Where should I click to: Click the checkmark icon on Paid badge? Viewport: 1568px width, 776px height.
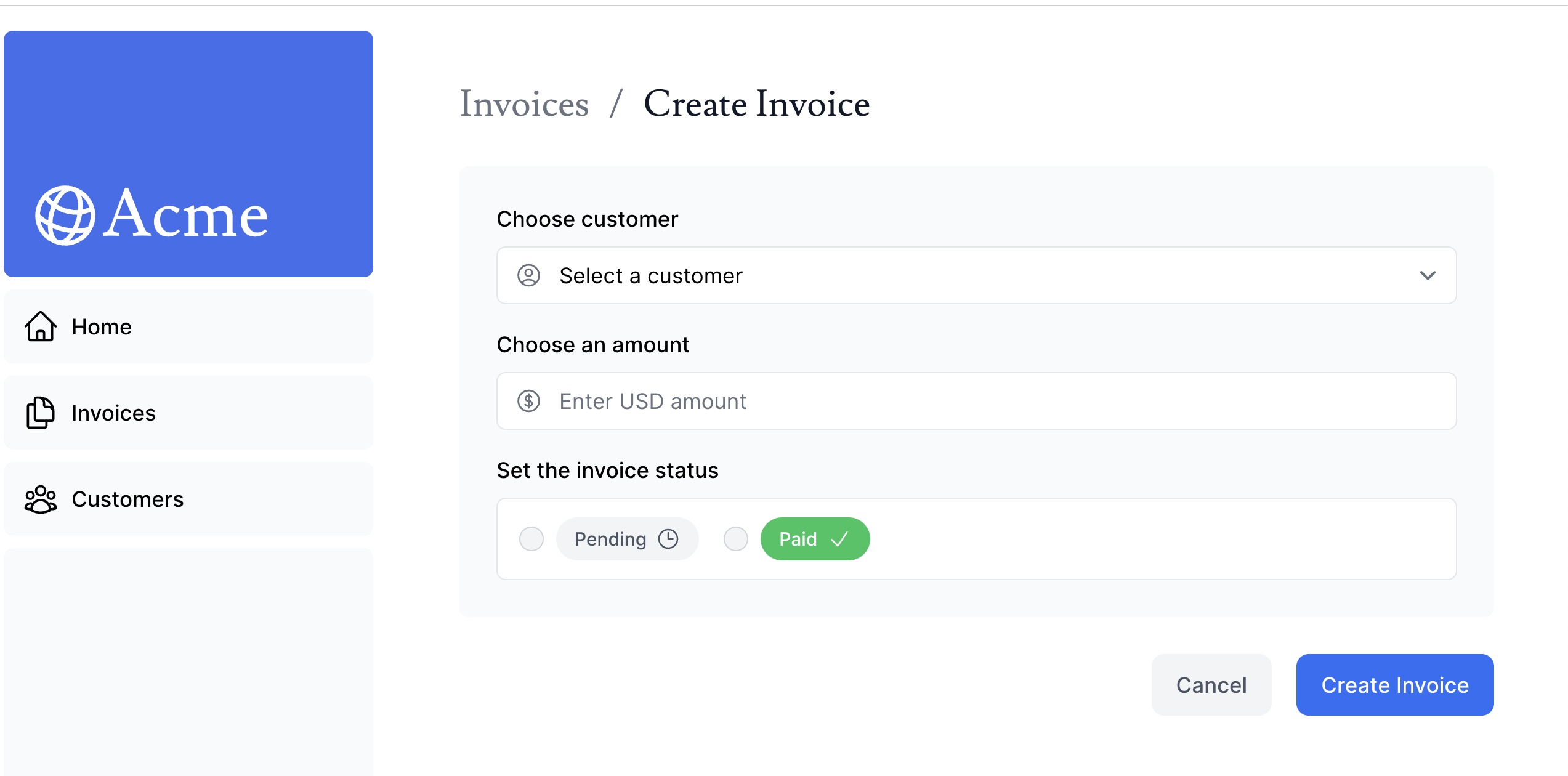839,539
